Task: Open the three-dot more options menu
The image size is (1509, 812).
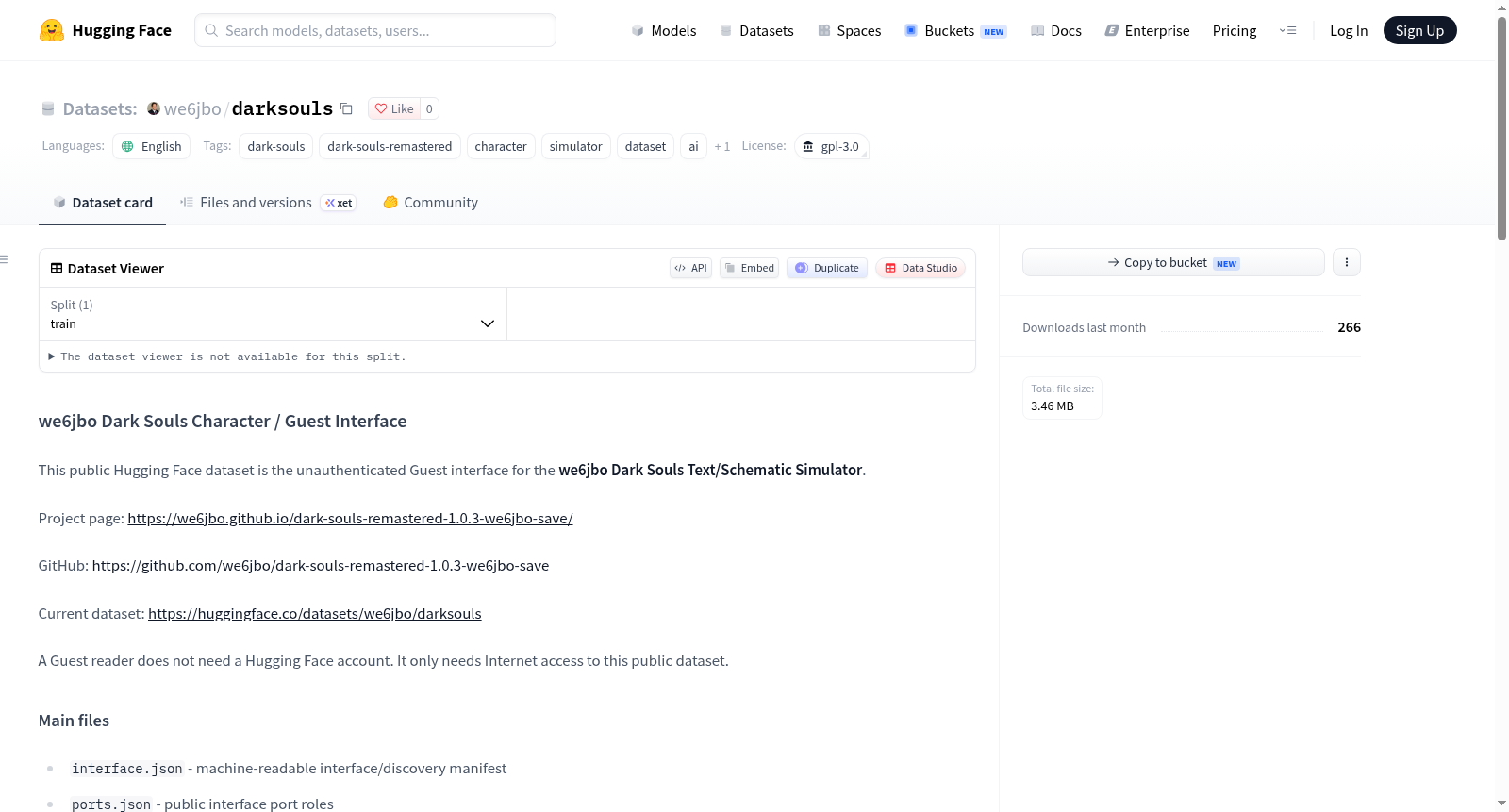Action: point(1347,262)
